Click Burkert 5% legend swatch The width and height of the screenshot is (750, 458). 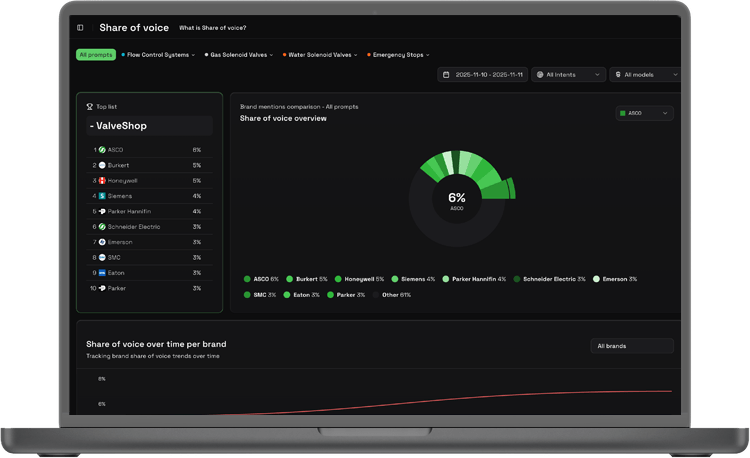tap(289, 279)
